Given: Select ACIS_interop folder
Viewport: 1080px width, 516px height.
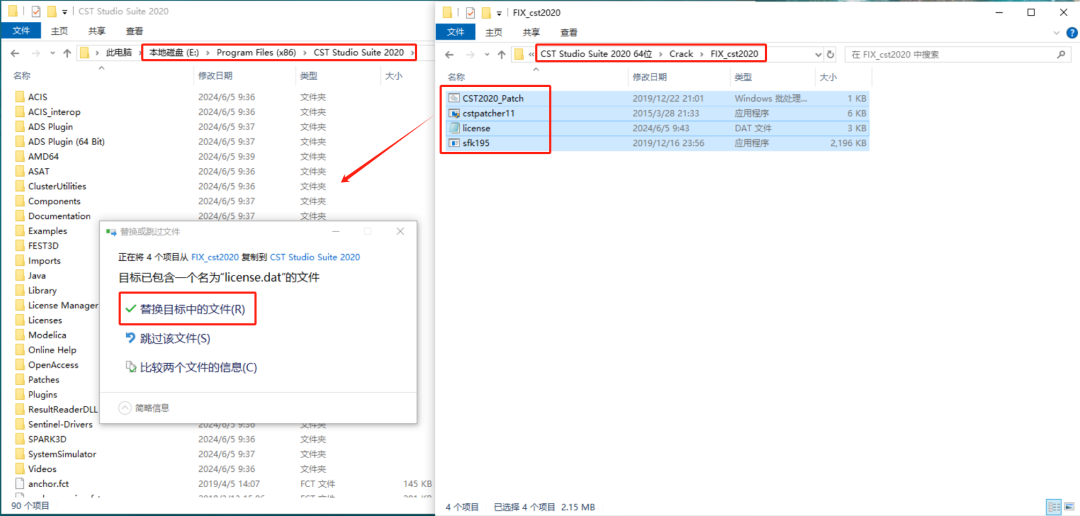Looking at the screenshot, I should click(x=54, y=112).
